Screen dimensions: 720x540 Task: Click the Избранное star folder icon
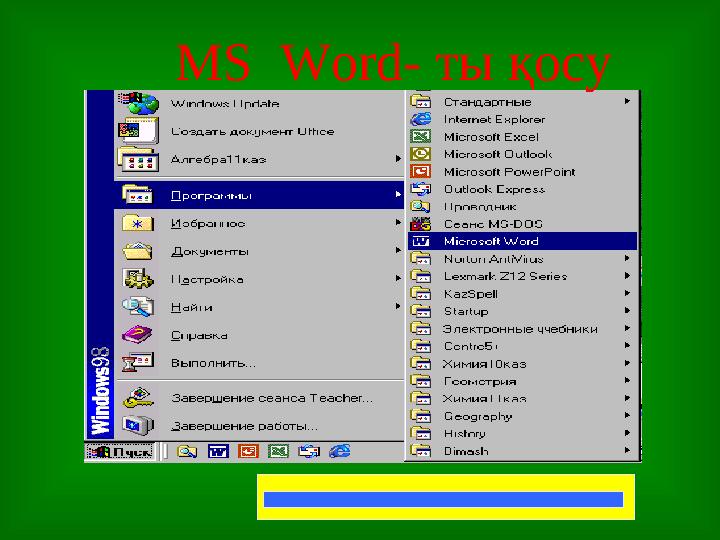tap(137, 223)
